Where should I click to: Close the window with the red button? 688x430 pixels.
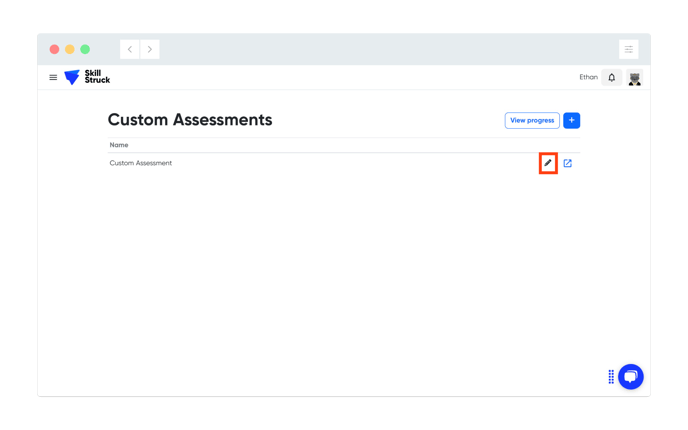(x=54, y=49)
